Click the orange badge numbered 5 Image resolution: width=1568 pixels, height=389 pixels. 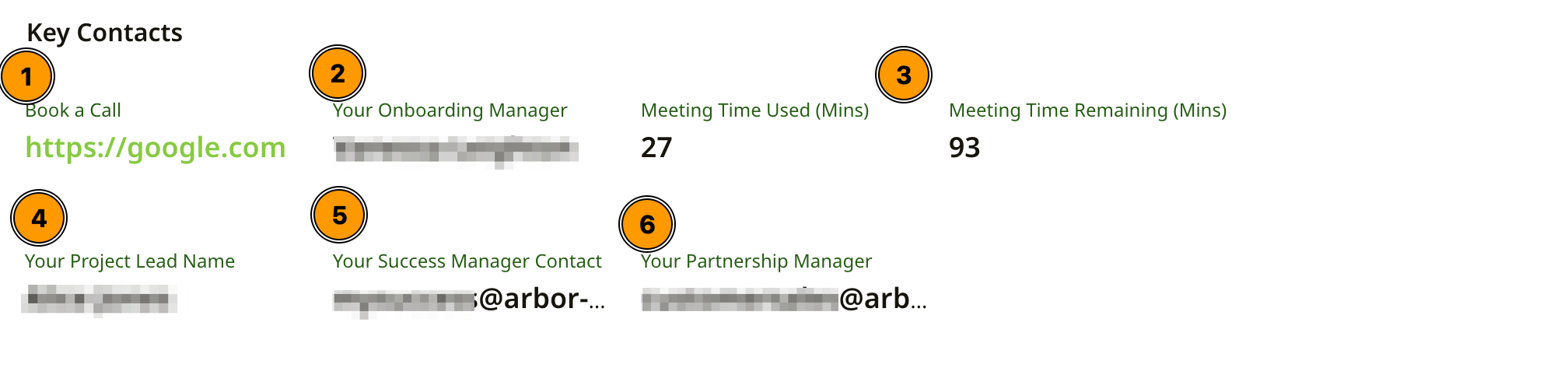click(339, 216)
